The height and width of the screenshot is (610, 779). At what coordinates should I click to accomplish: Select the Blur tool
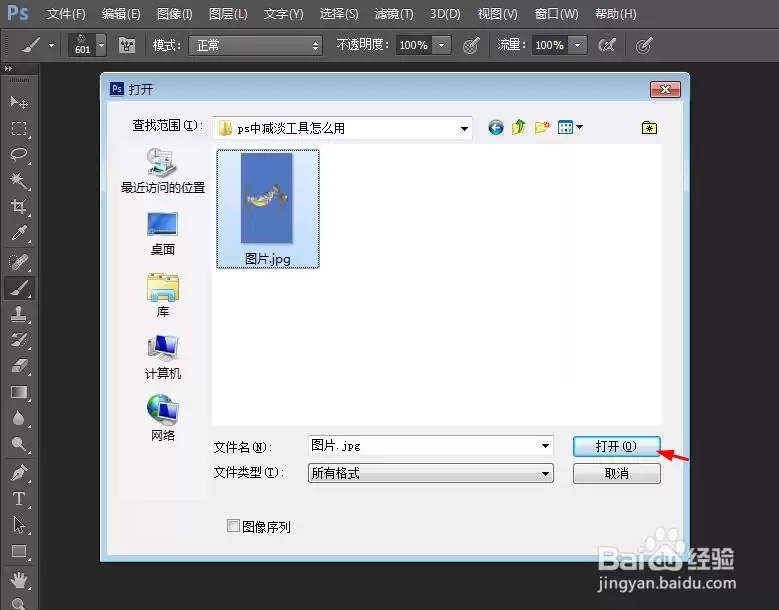coord(19,418)
